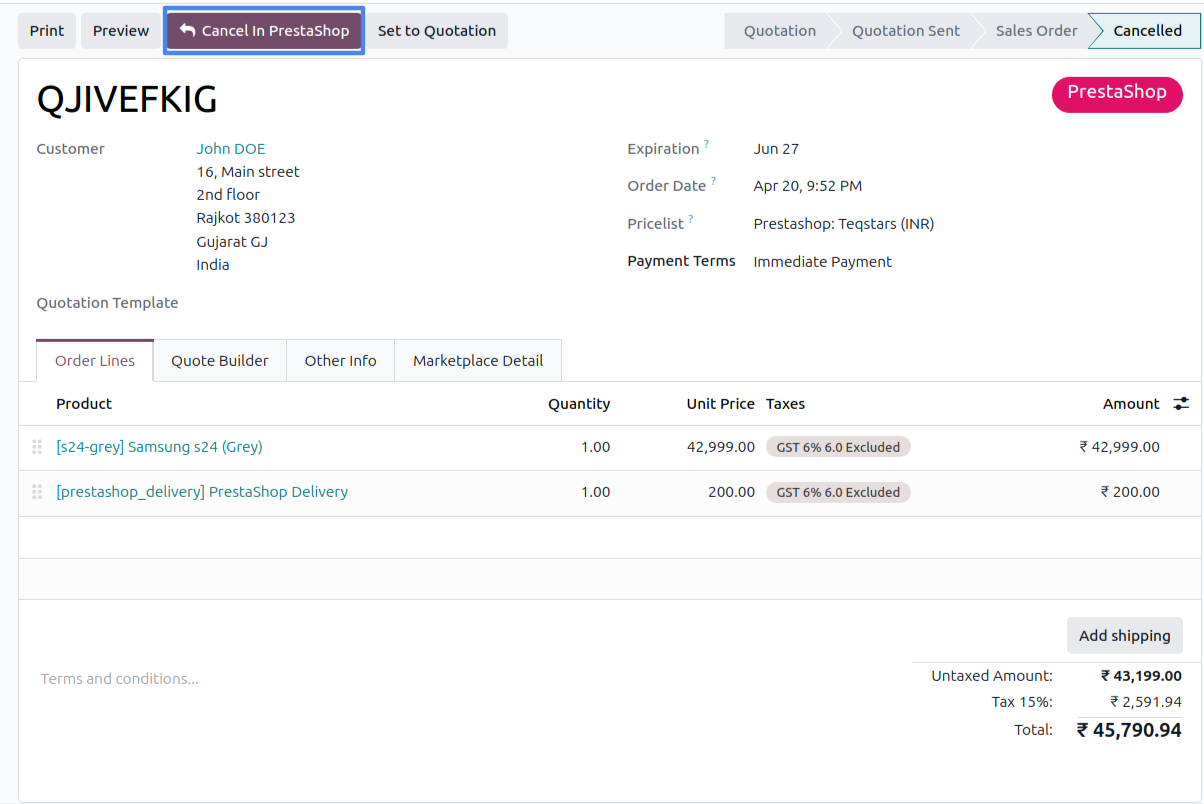Click the ₹ 200.00 amount cell
Image resolution: width=1204 pixels, height=804 pixels.
1130,492
